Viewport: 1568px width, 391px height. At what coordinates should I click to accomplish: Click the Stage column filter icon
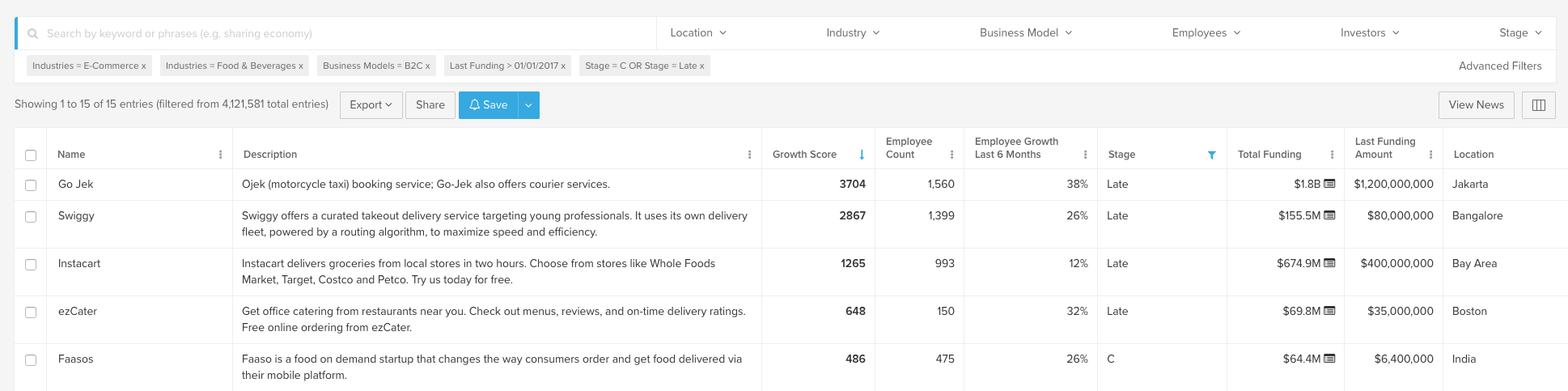(1211, 155)
